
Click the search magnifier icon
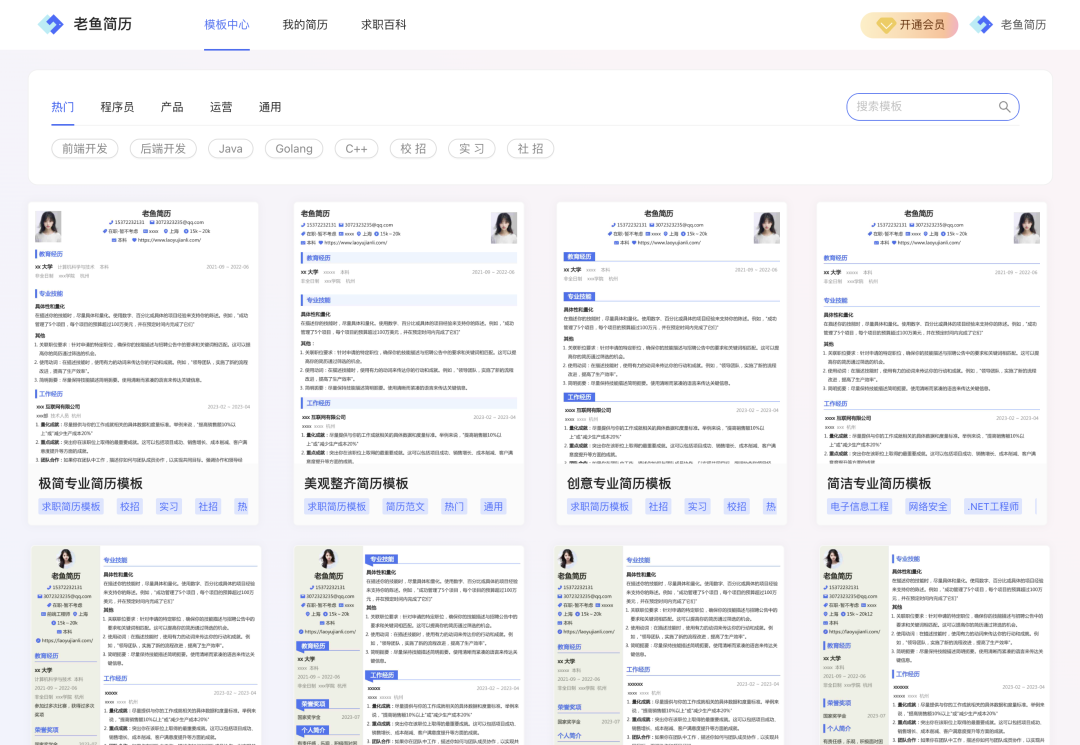pos(1004,107)
